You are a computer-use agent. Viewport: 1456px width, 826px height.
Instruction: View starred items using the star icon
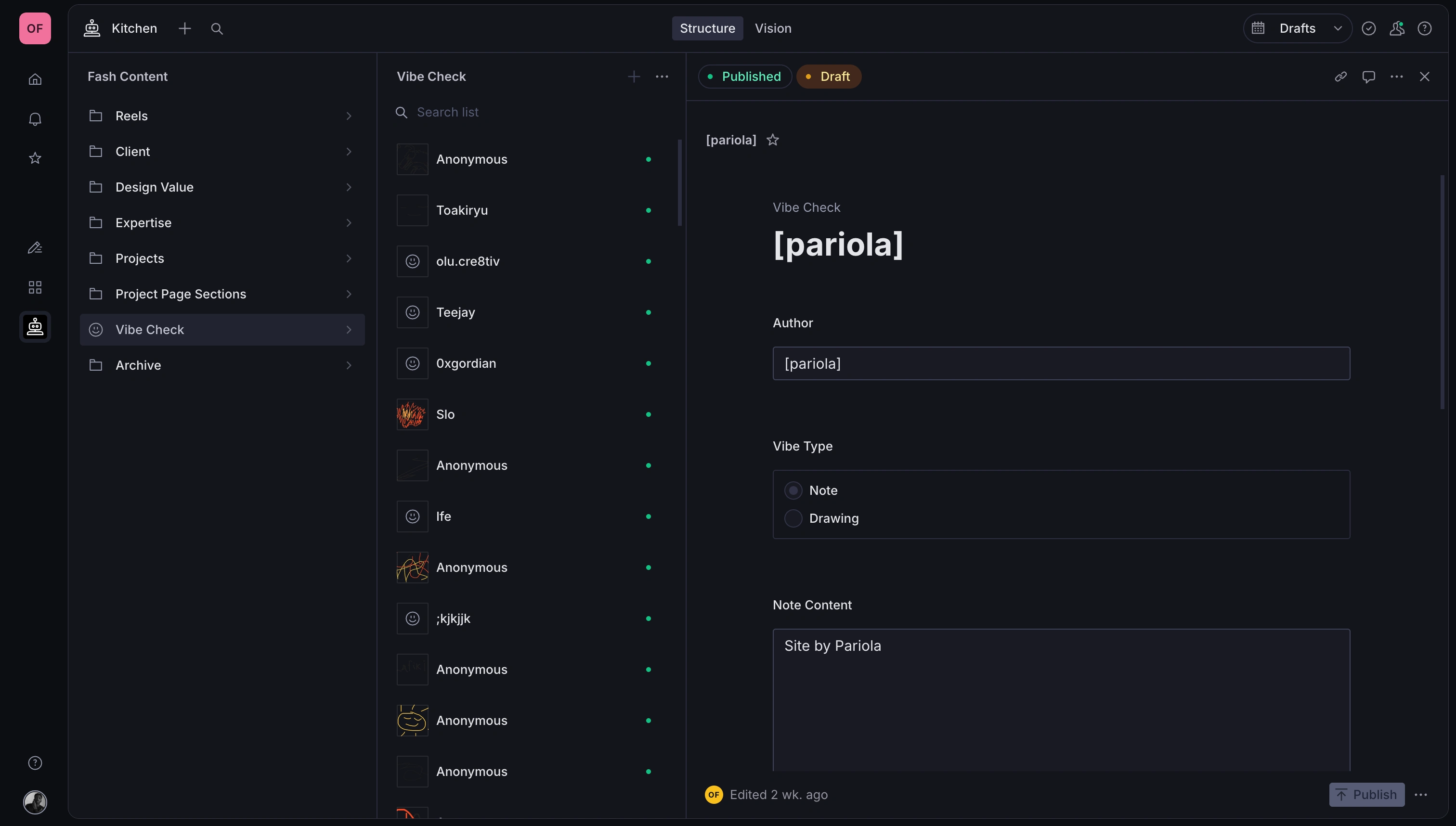(x=35, y=158)
